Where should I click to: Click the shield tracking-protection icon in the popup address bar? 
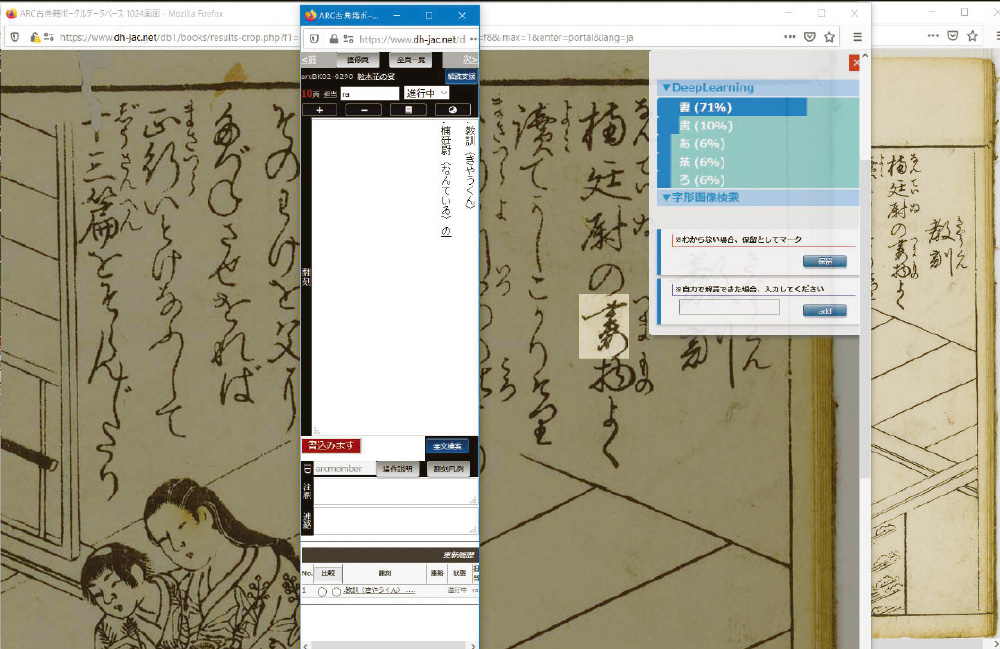coord(314,39)
